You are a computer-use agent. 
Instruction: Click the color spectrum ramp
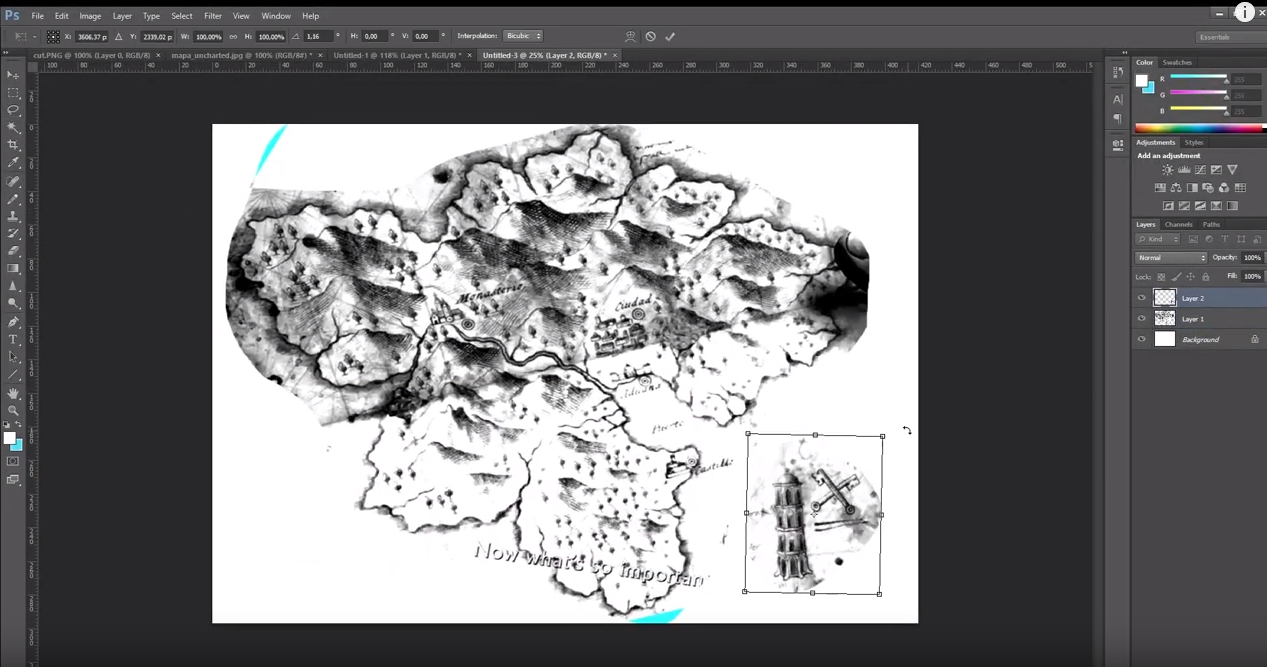pyautogui.click(x=1198, y=128)
